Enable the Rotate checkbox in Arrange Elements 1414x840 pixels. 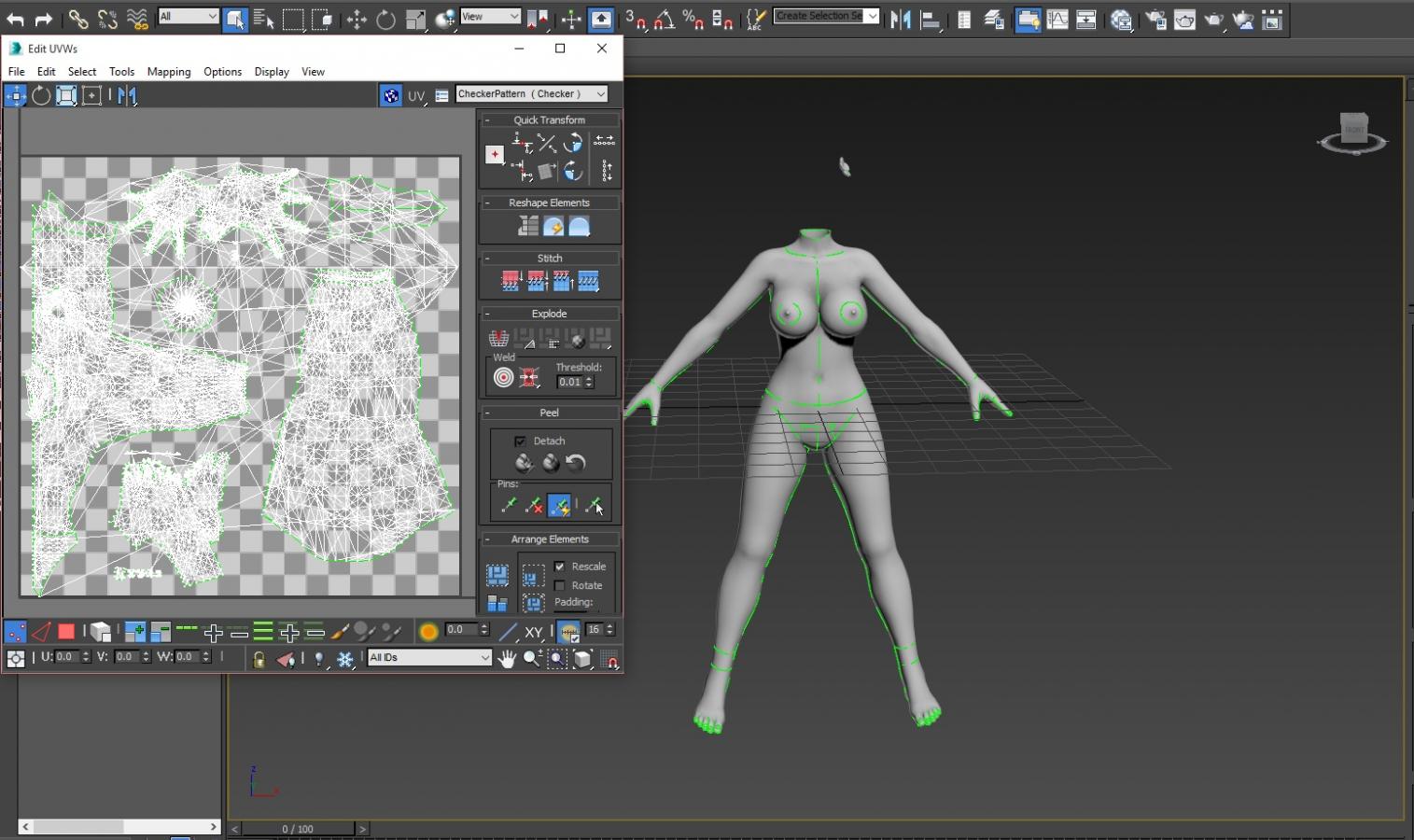click(560, 586)
